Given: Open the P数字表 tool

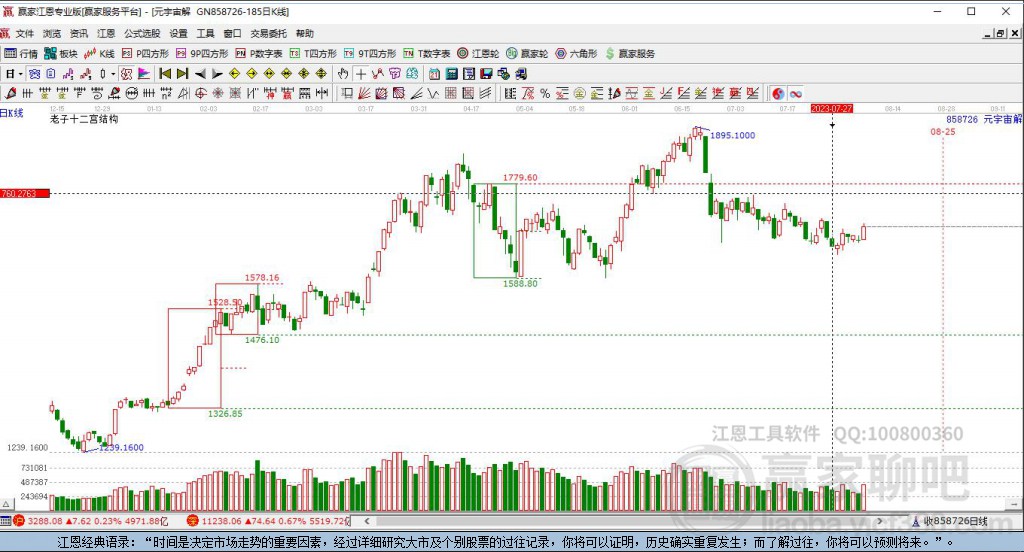Looking at the screenshot, I should [x=259, y=54].
